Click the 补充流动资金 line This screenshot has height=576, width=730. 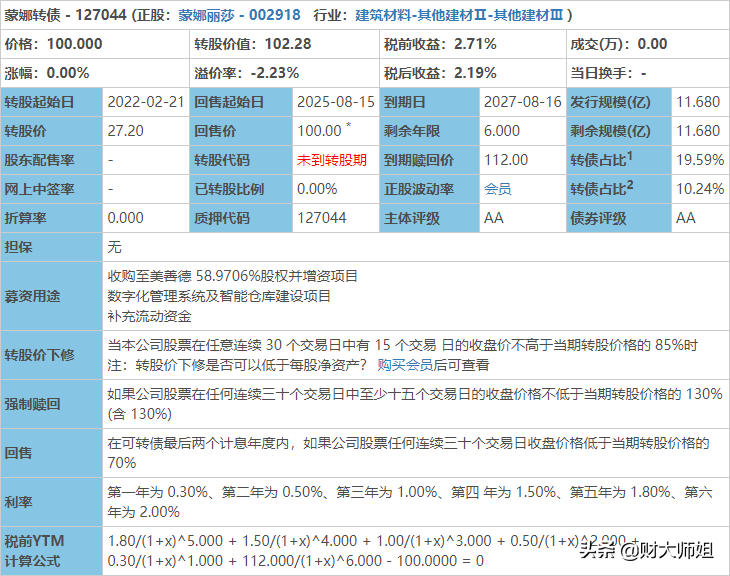click(x=149, y=316)
